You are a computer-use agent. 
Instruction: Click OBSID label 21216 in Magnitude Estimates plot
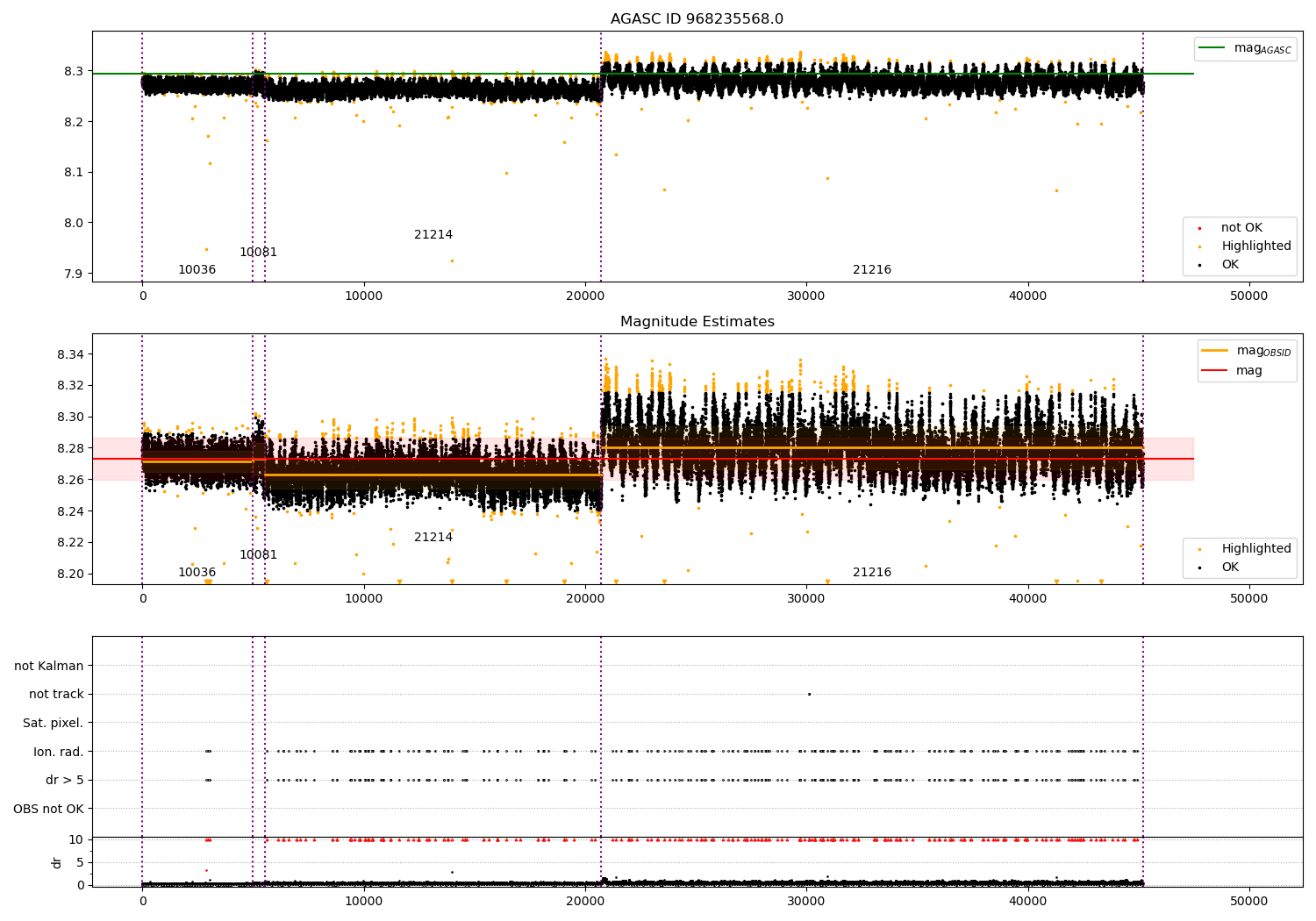pyautogui.click(x=872, y=573)
